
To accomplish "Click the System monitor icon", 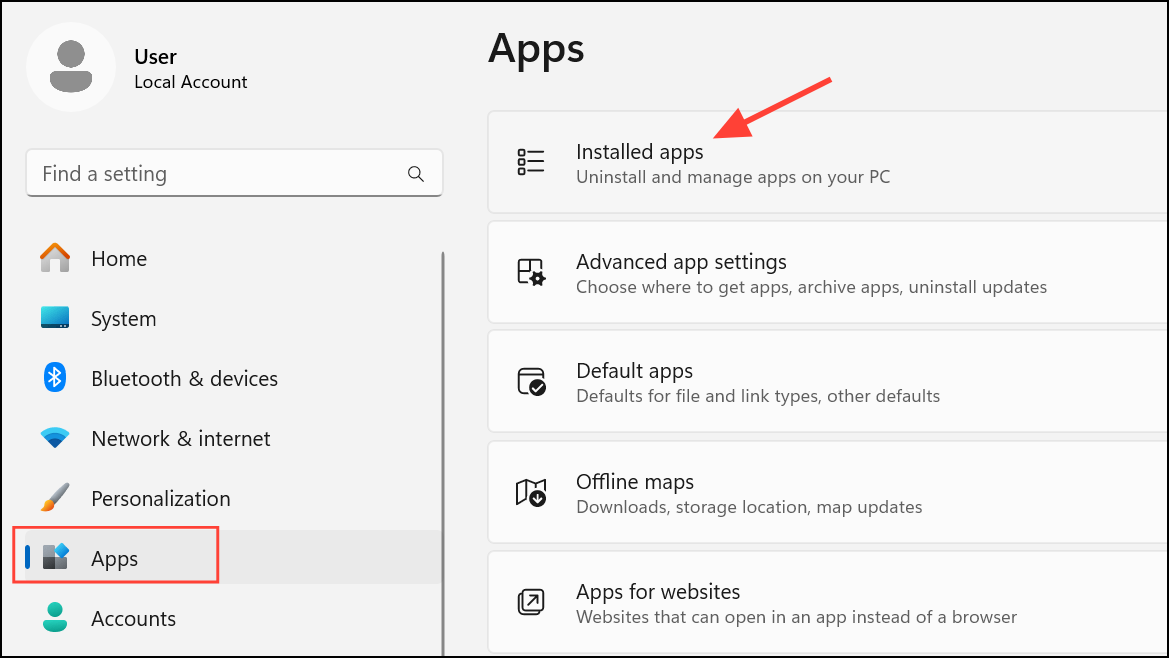I will pyautogui.click(x=54, y=318).
